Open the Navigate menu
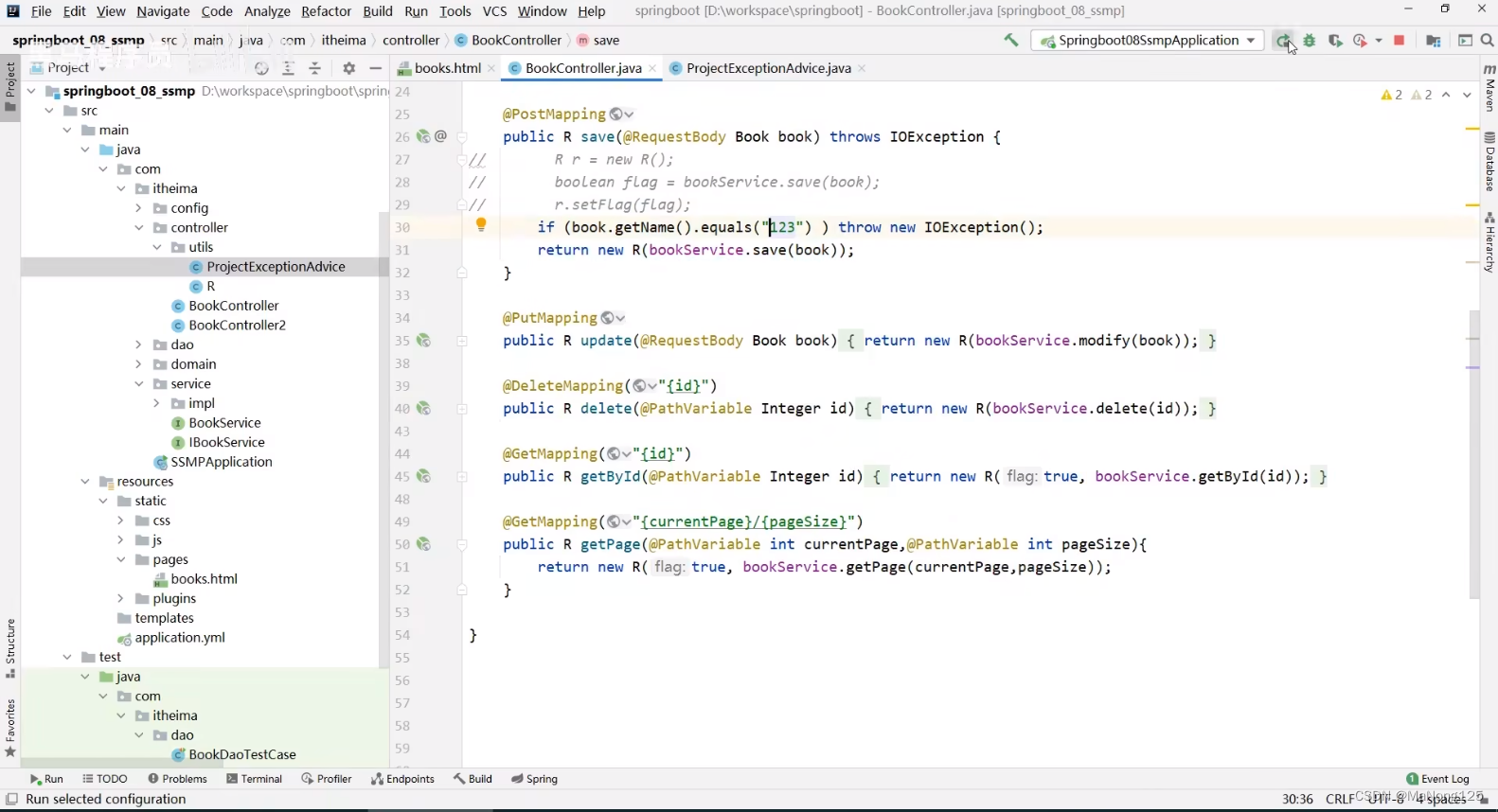 [163, 11]
